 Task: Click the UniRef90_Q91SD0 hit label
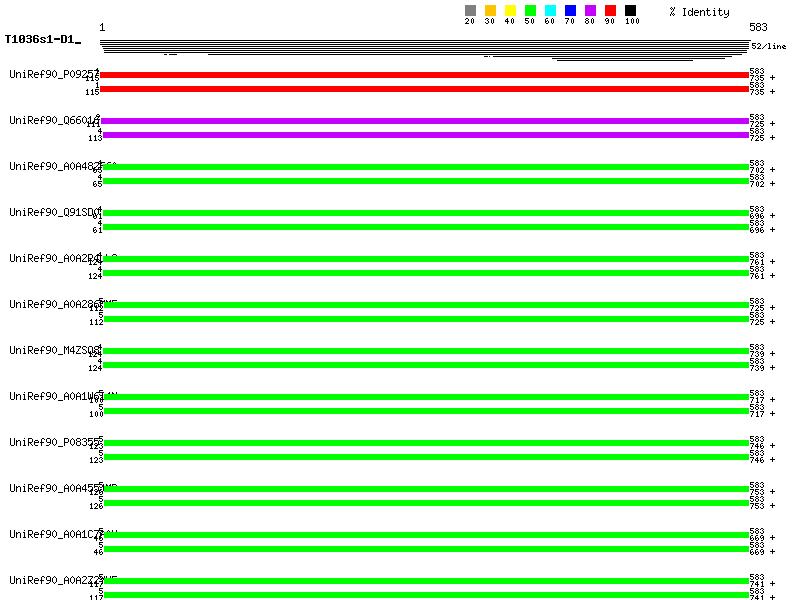[52, 212]
